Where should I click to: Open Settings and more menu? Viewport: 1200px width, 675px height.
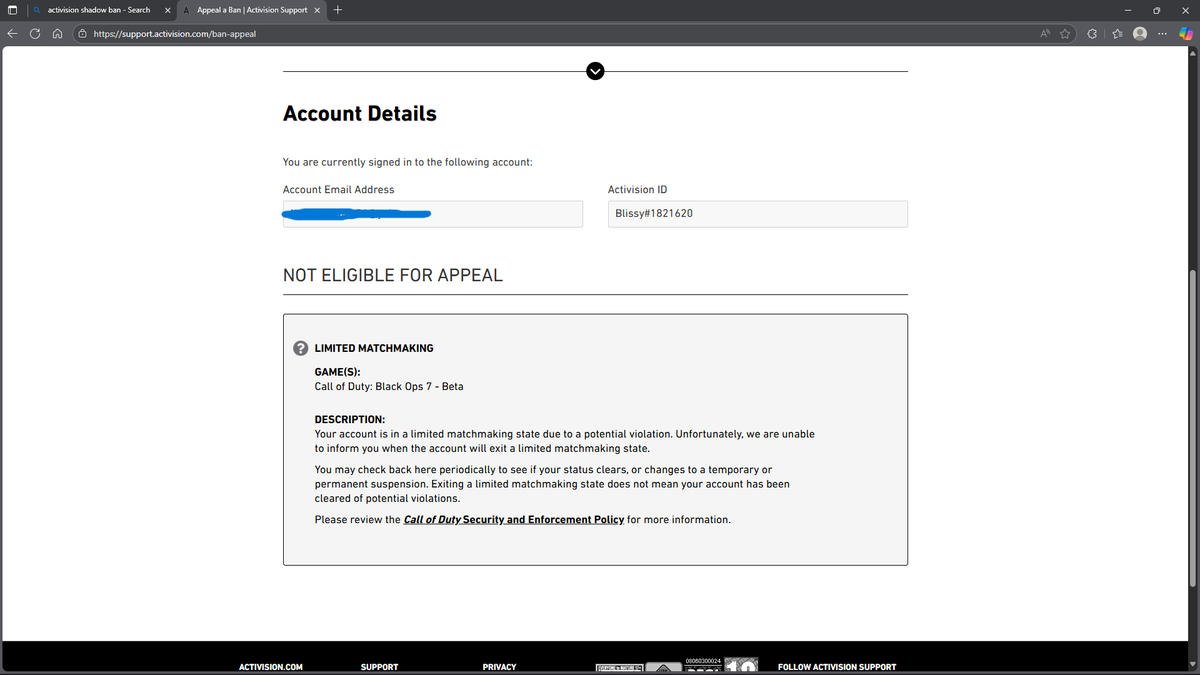[1163, 34]
